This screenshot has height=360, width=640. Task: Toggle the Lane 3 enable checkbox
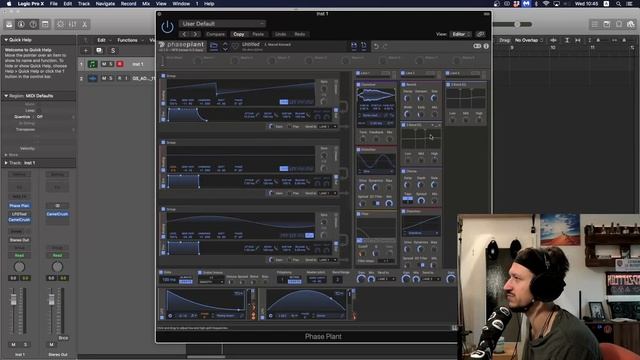click(447, 73)
